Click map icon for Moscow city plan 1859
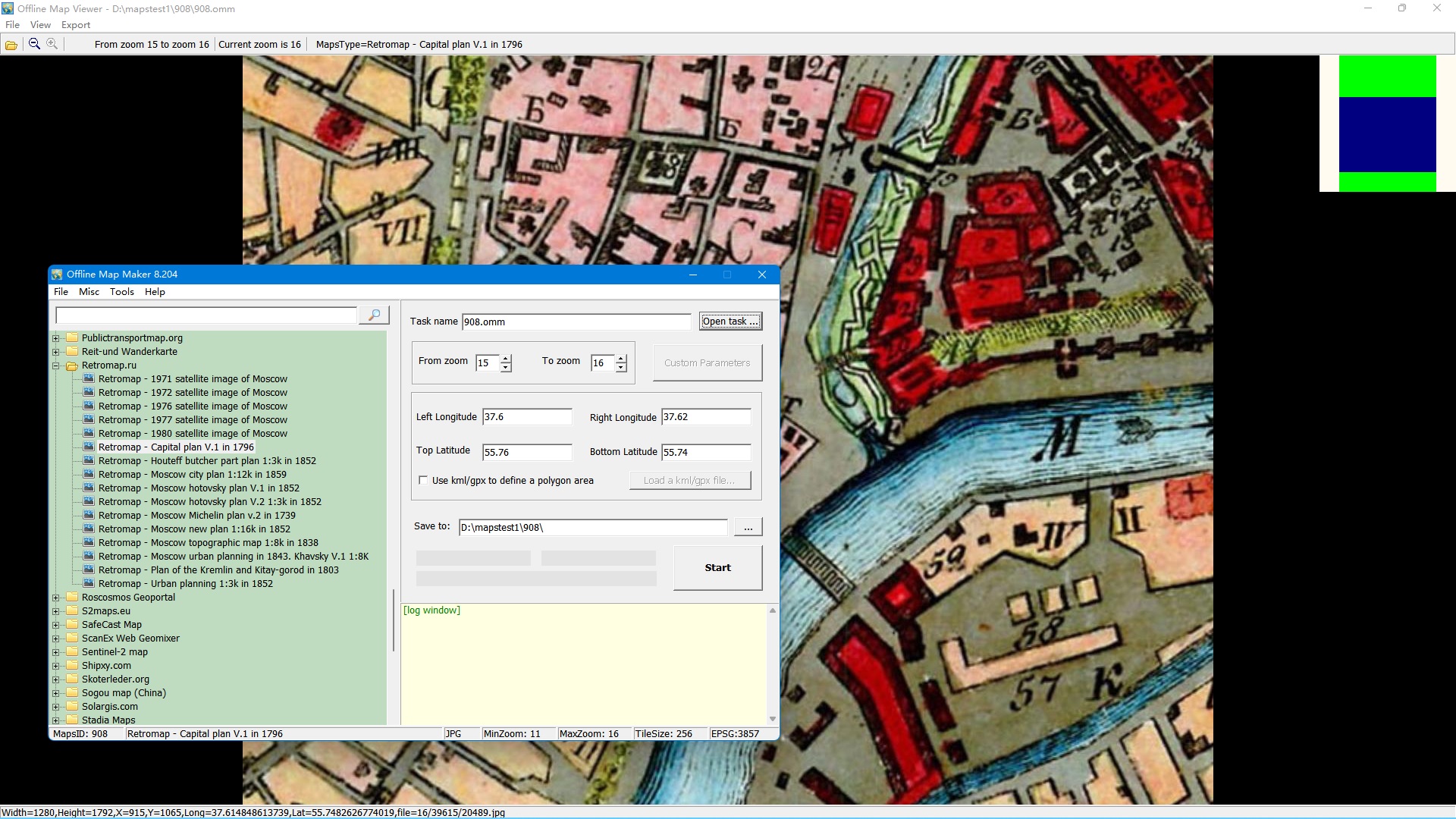 89,474
